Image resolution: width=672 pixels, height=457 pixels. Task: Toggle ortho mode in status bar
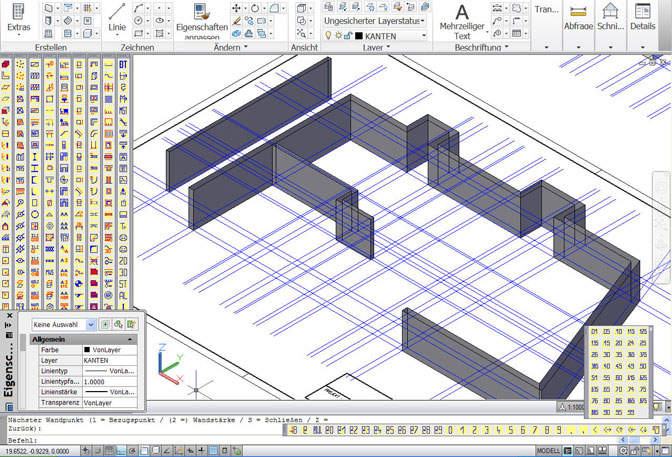pos(121,451)
